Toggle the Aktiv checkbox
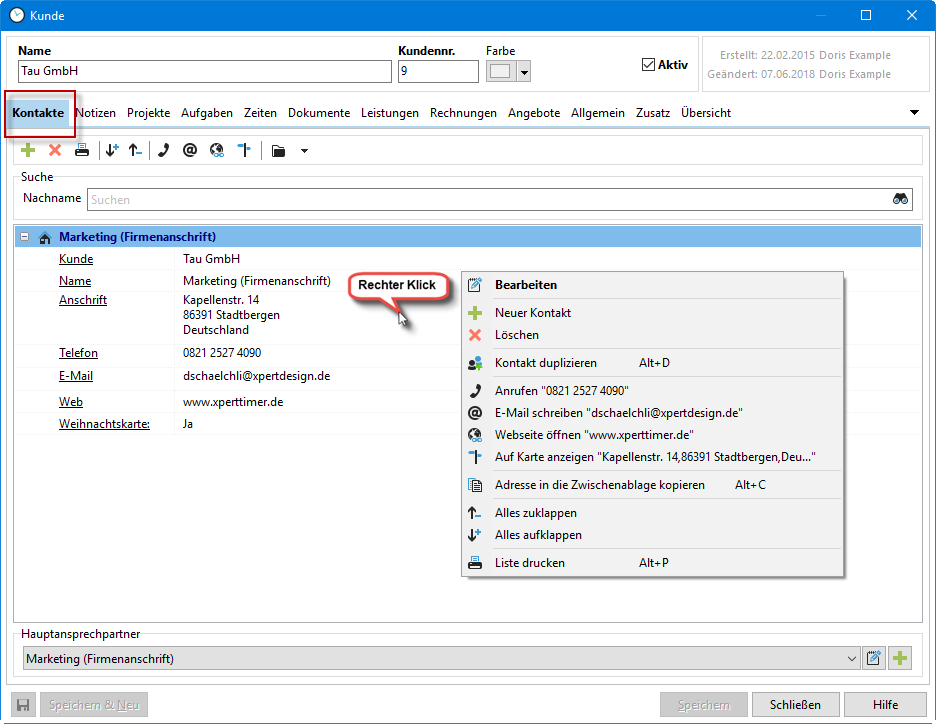The image size is (936, 724). click(x=648, y=65)
